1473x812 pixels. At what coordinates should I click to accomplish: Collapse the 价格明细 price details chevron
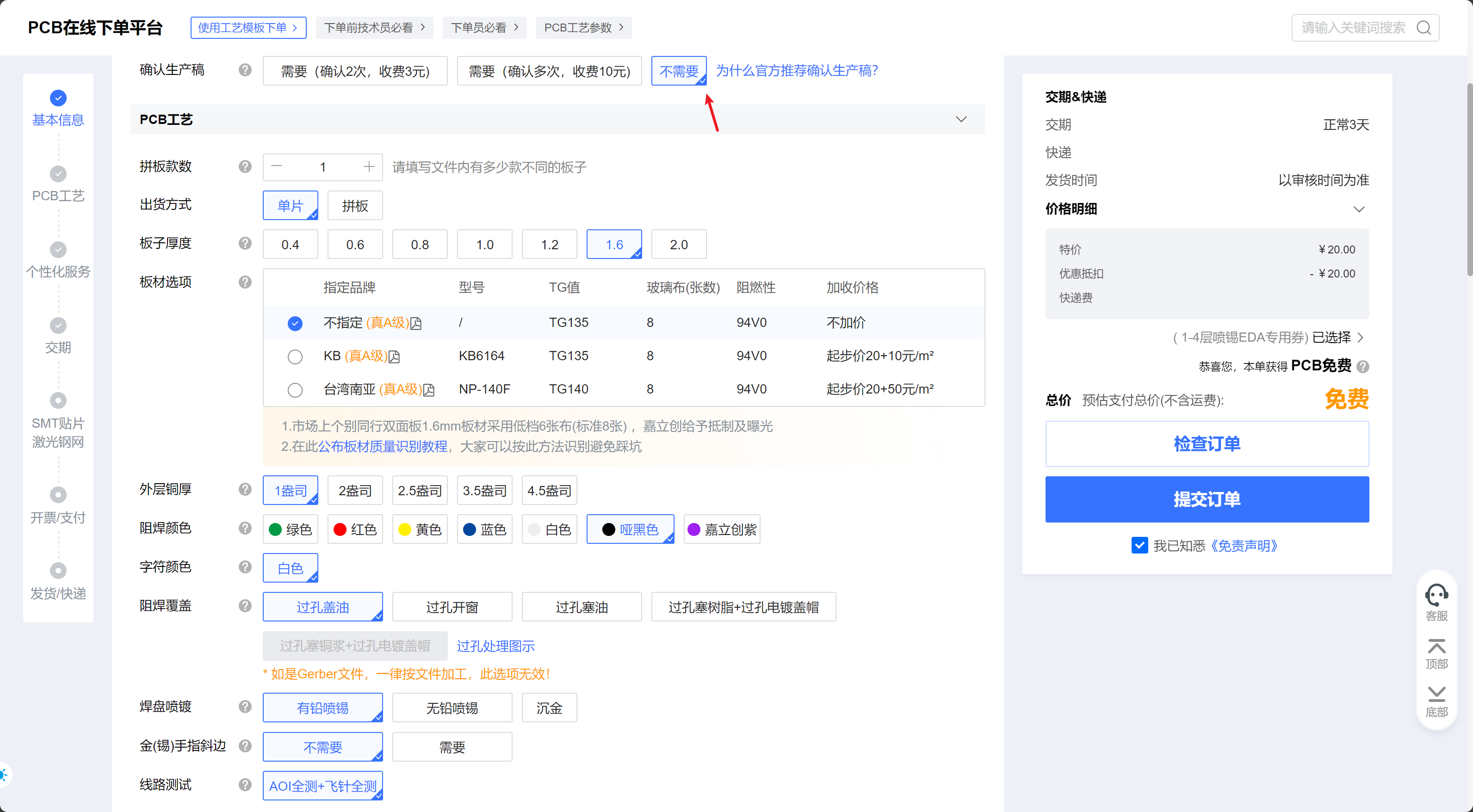(x=1359, y=209)
